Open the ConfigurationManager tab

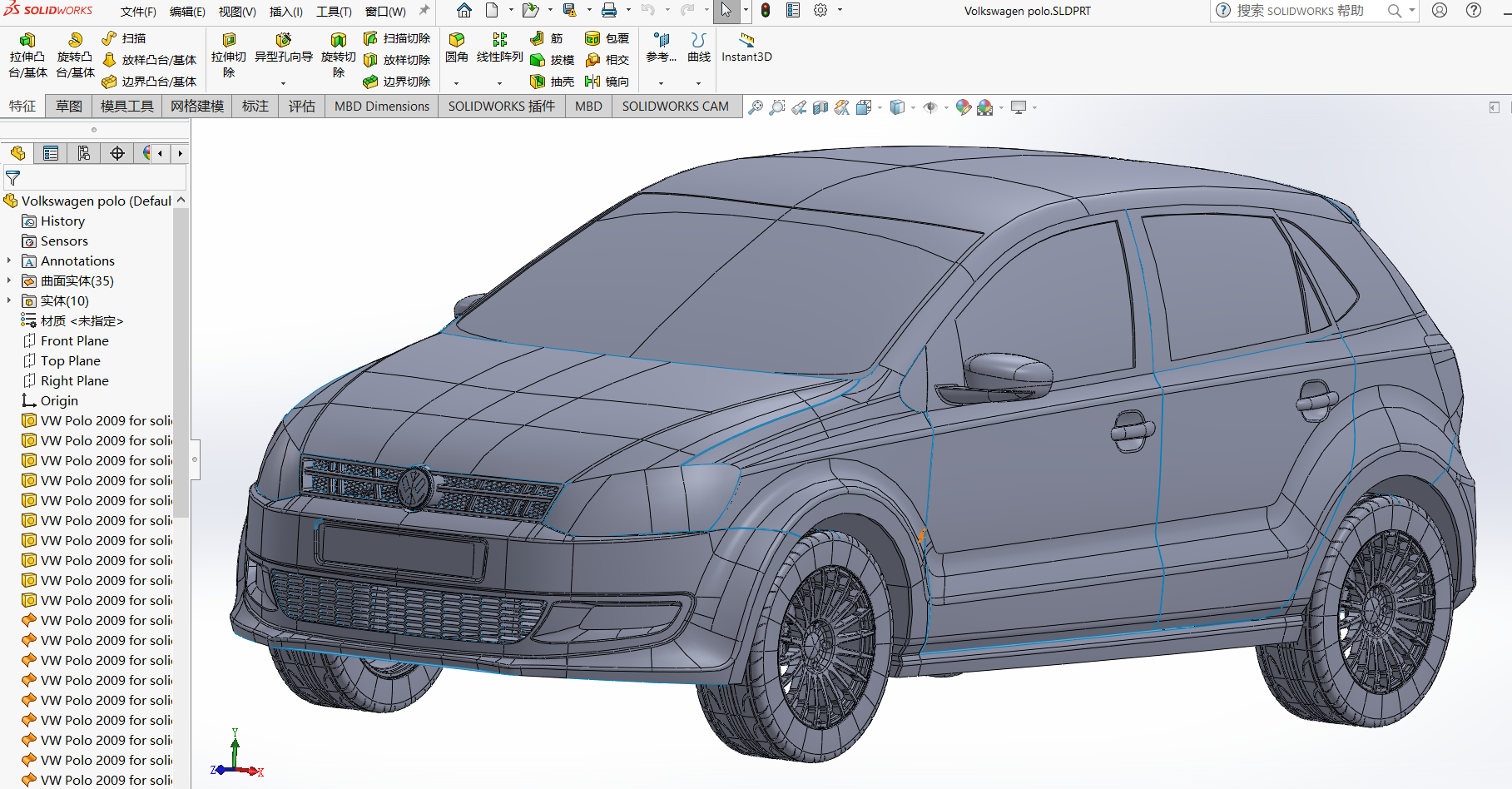click(84, 153)
